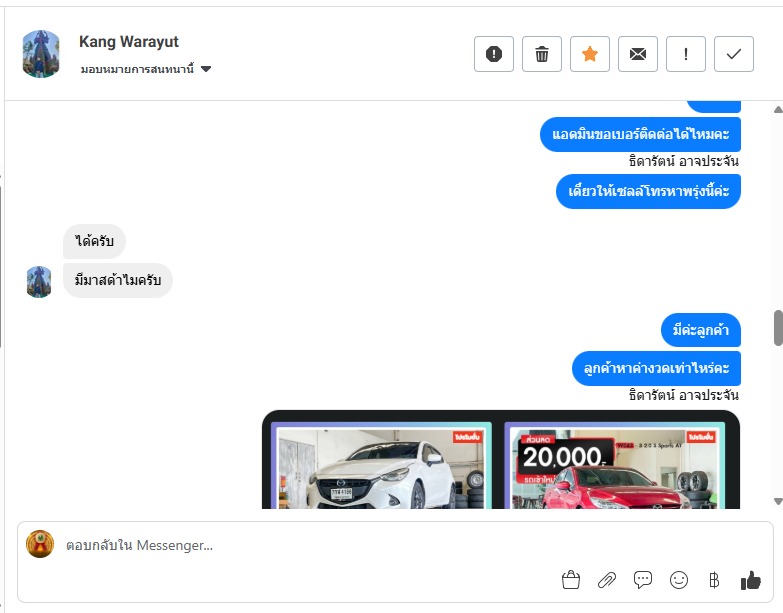Click 'มอบหมายการสนทนานี้' assign label
Image resolution: width=783 pixels, height=613 pixels.
137,69
